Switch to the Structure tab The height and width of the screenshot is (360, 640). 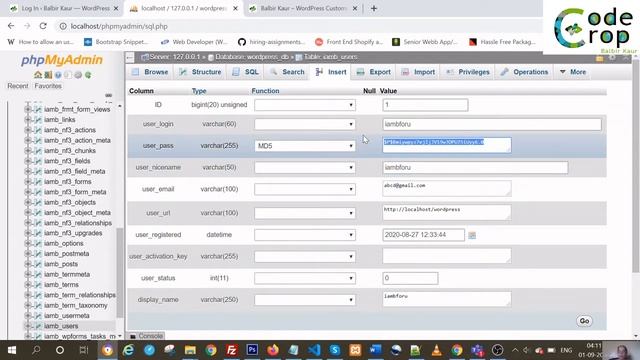[200, 72]
